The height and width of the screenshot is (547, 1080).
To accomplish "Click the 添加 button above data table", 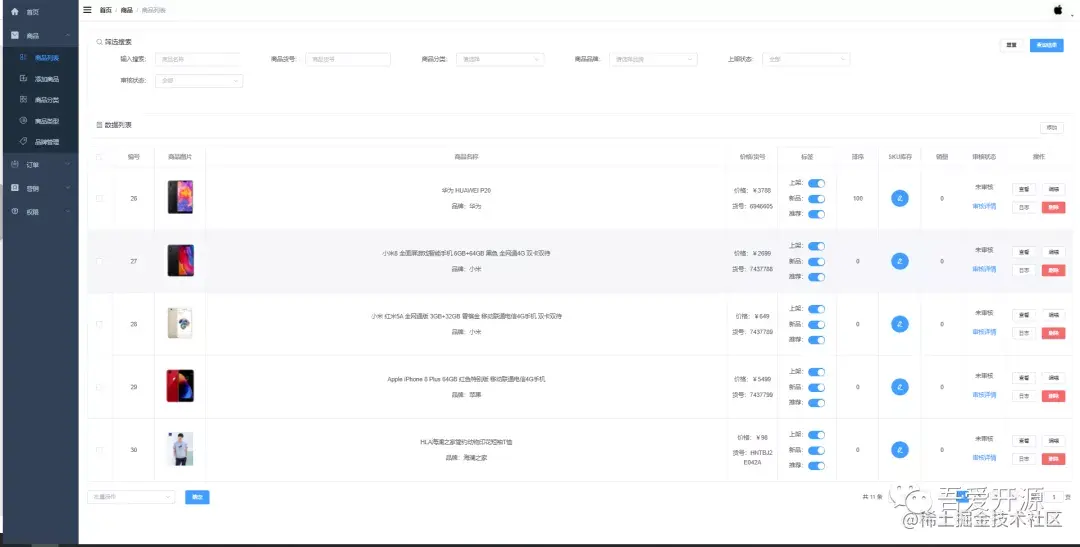I will [x=1052, y=127].
